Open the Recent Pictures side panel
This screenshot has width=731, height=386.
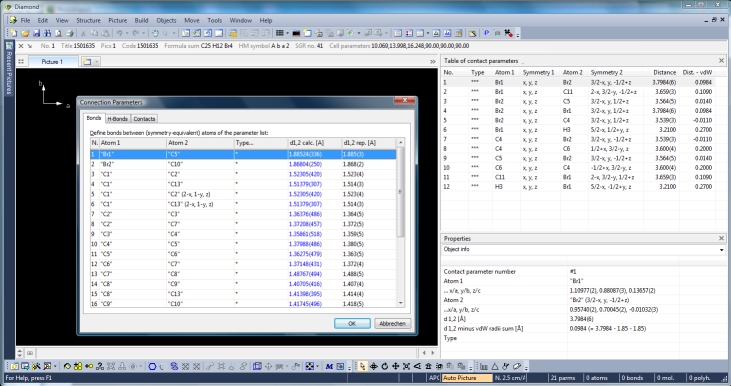pos(8,69)
